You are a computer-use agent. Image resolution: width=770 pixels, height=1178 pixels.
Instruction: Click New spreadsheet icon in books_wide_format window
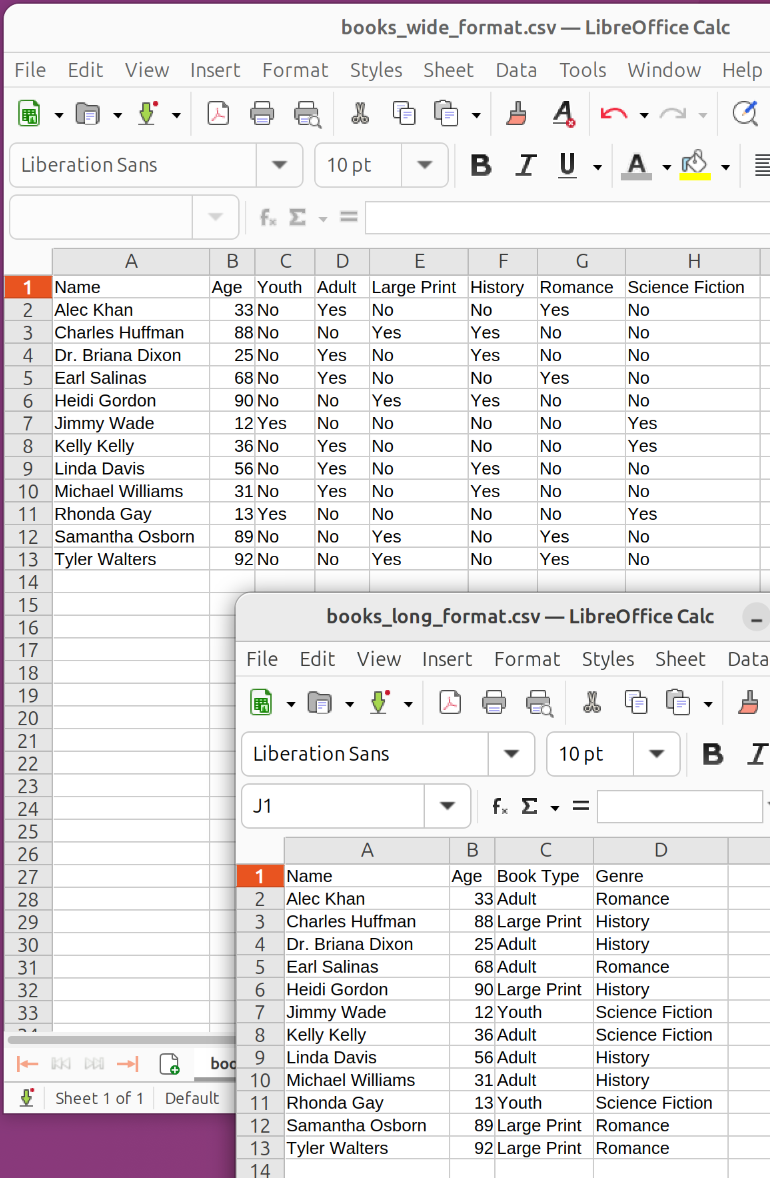[x=29, y=114]
